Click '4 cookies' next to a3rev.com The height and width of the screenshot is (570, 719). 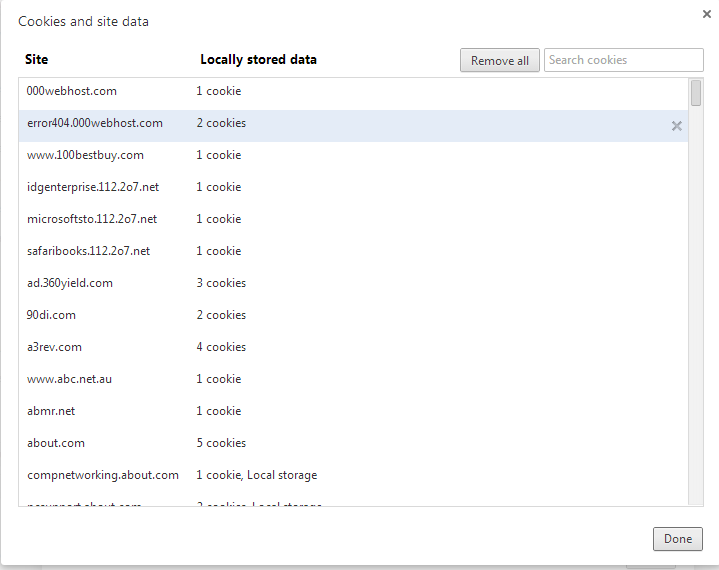(x=221, y=347)
